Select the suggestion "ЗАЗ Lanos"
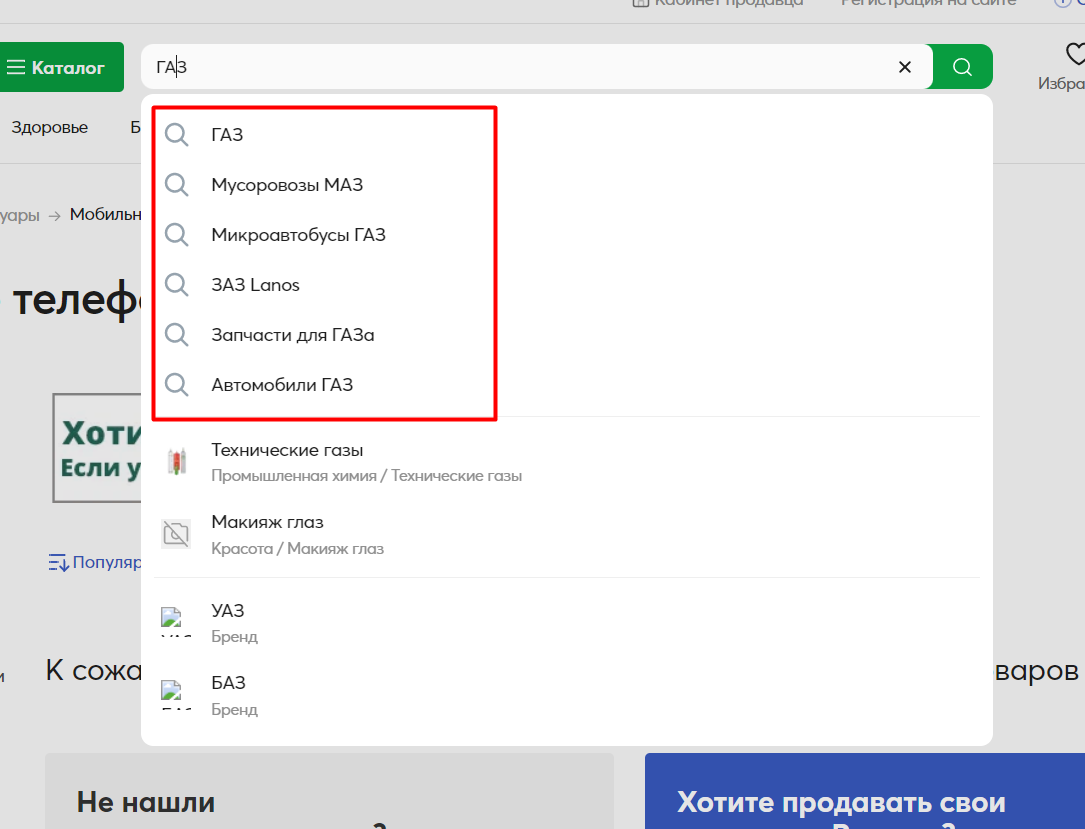 [255, 284]
